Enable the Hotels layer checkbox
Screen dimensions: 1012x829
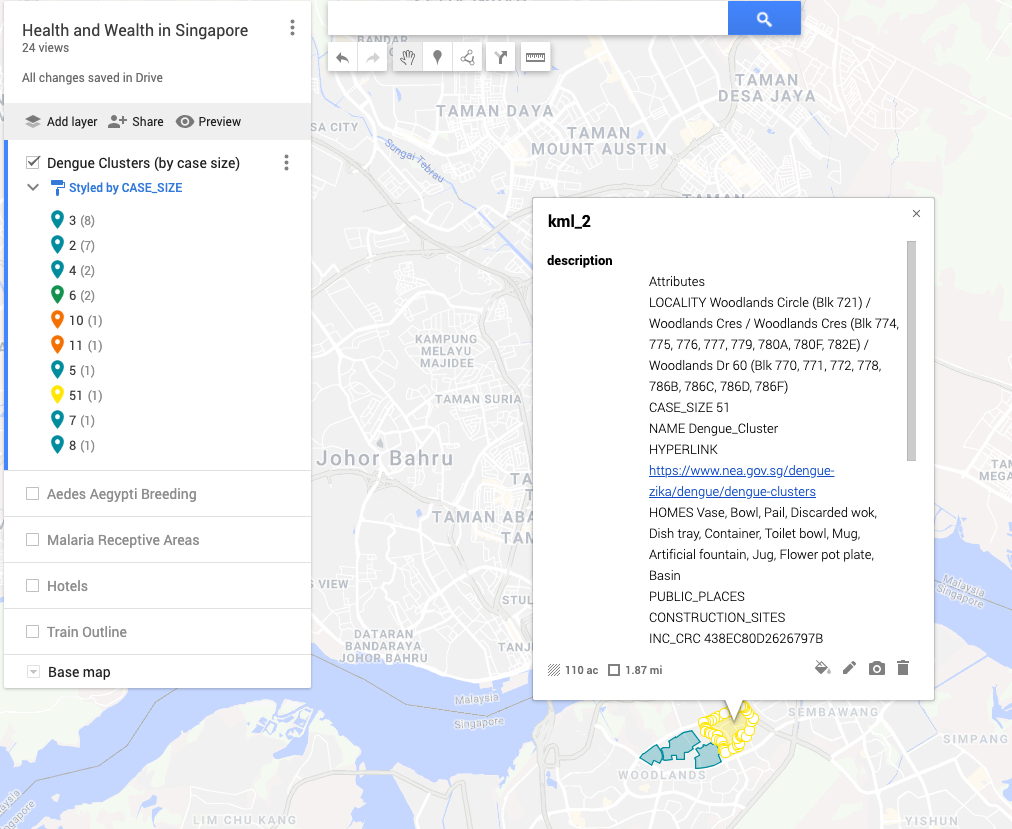click(32, 586)
